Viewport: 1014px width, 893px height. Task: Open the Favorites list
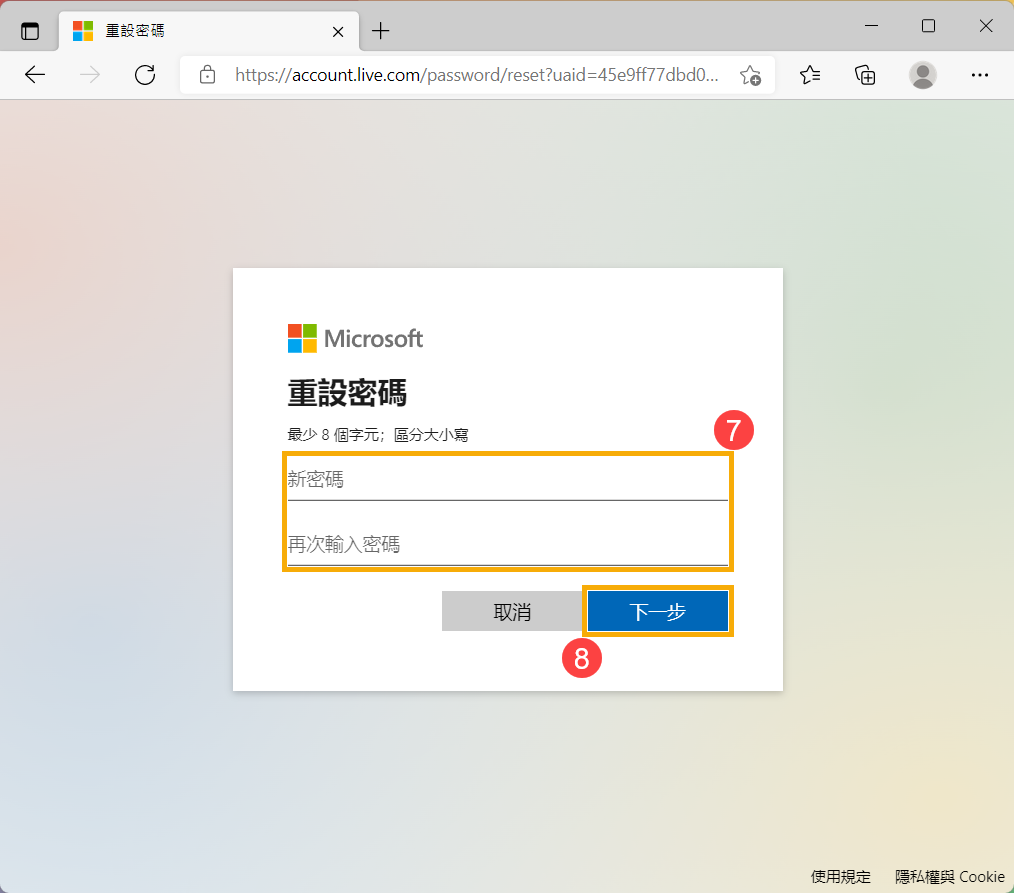coord(810,75)
